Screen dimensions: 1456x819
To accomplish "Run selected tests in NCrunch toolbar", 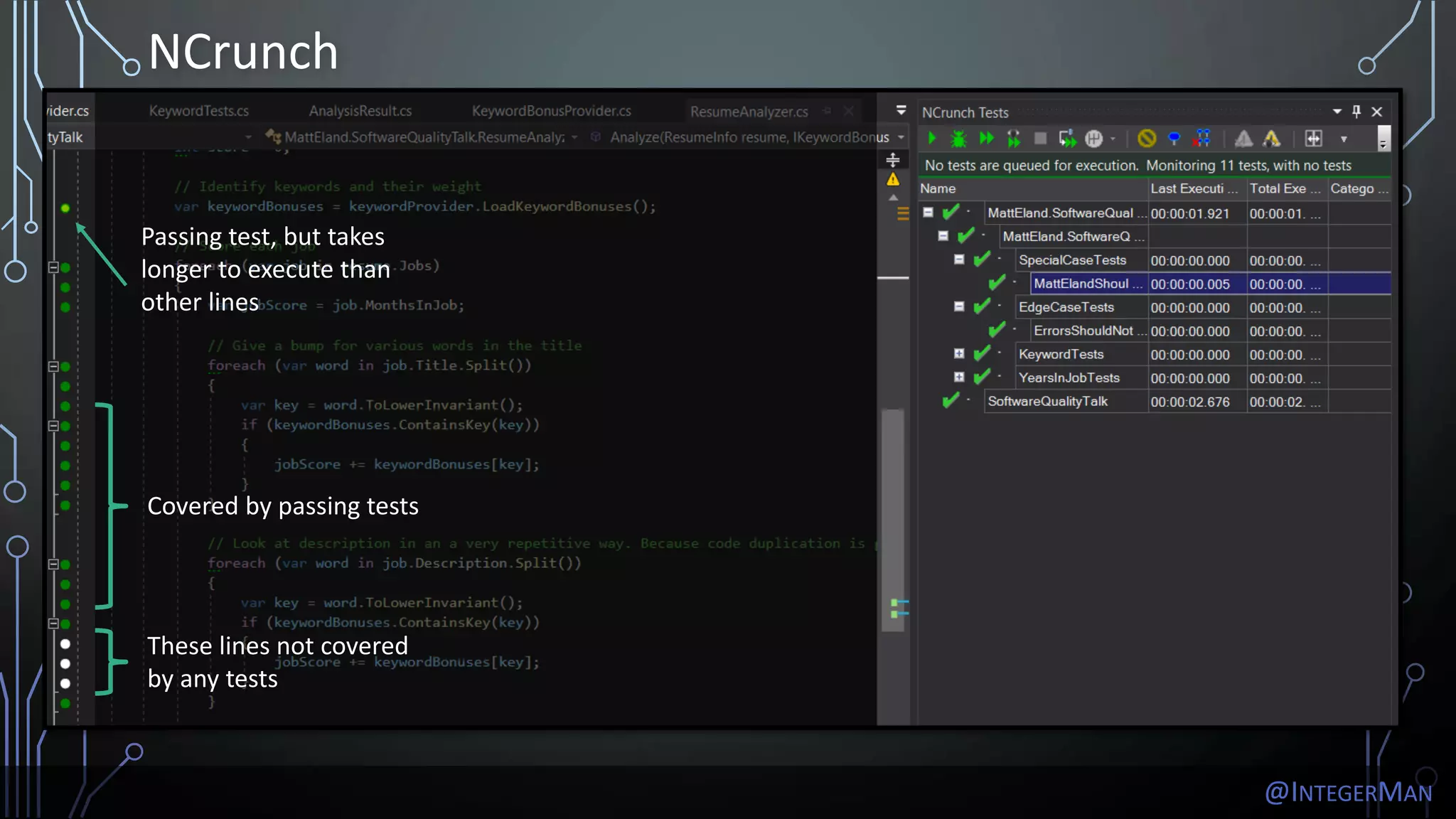I will pyautogui.click(x=932, y=138).
